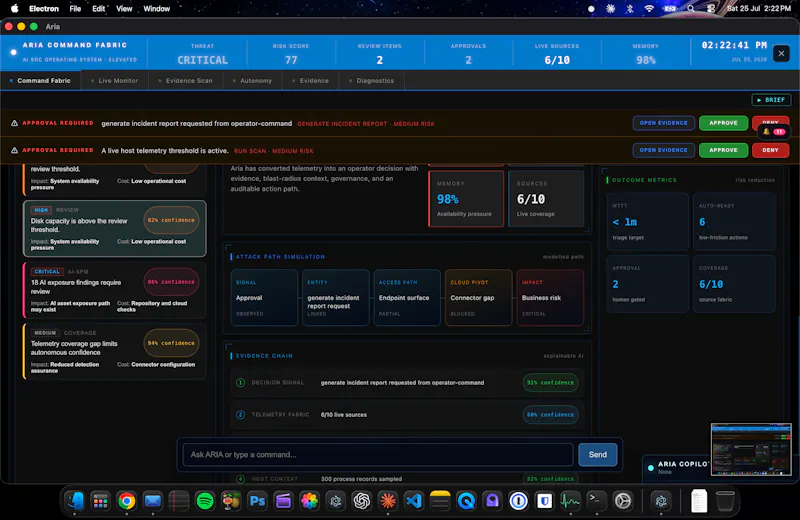Click the status dot beside Aria Command Fabric
The width and height of the screenshot is (800, 520).
pyautogui.click(x=13, y=52)
